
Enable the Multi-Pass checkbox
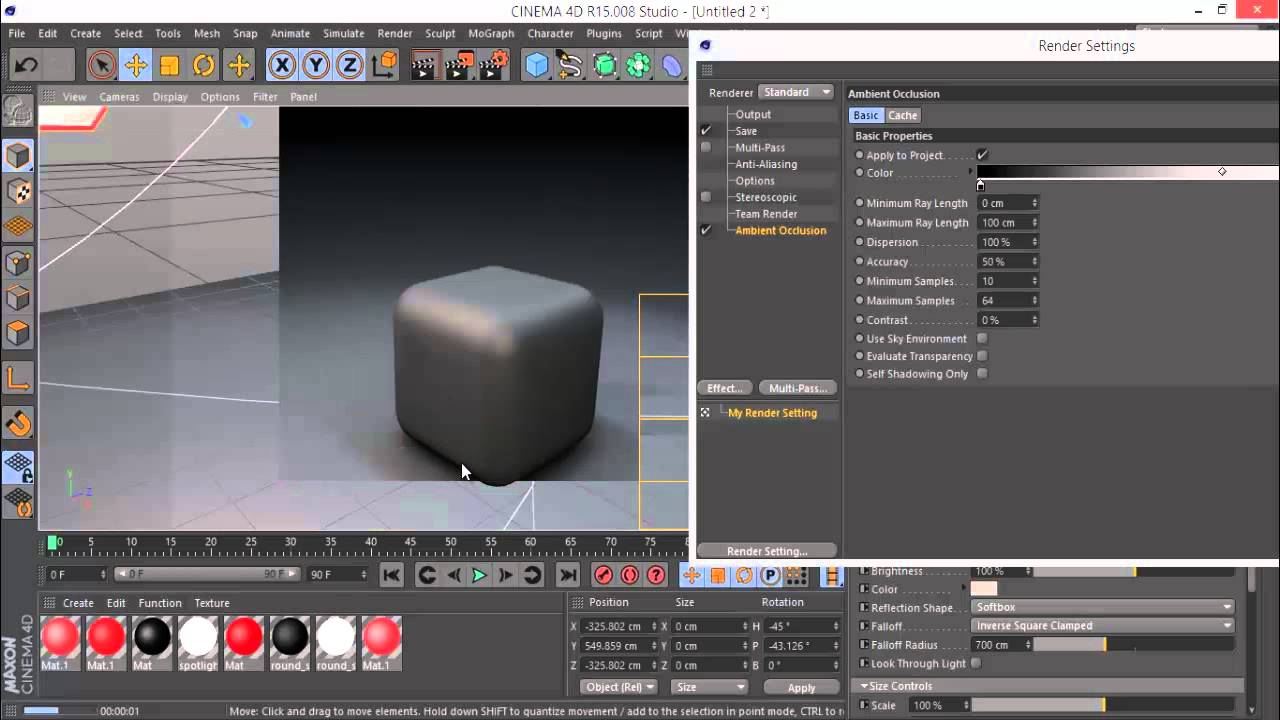tap(706, 147)
